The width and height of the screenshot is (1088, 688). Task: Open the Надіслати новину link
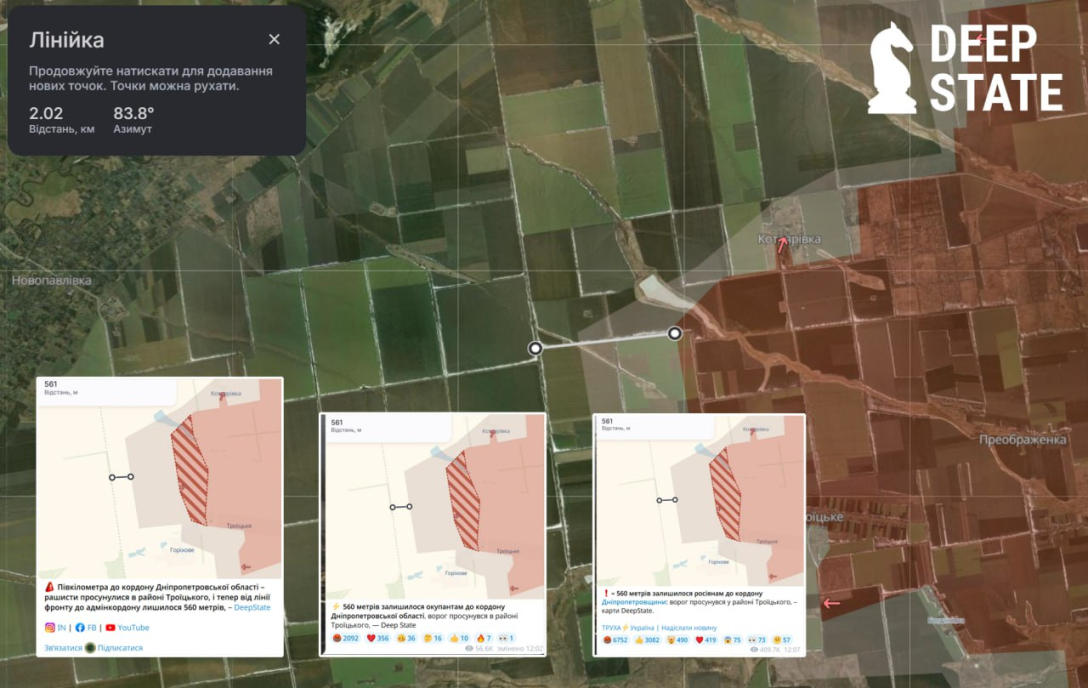(688, 627)
